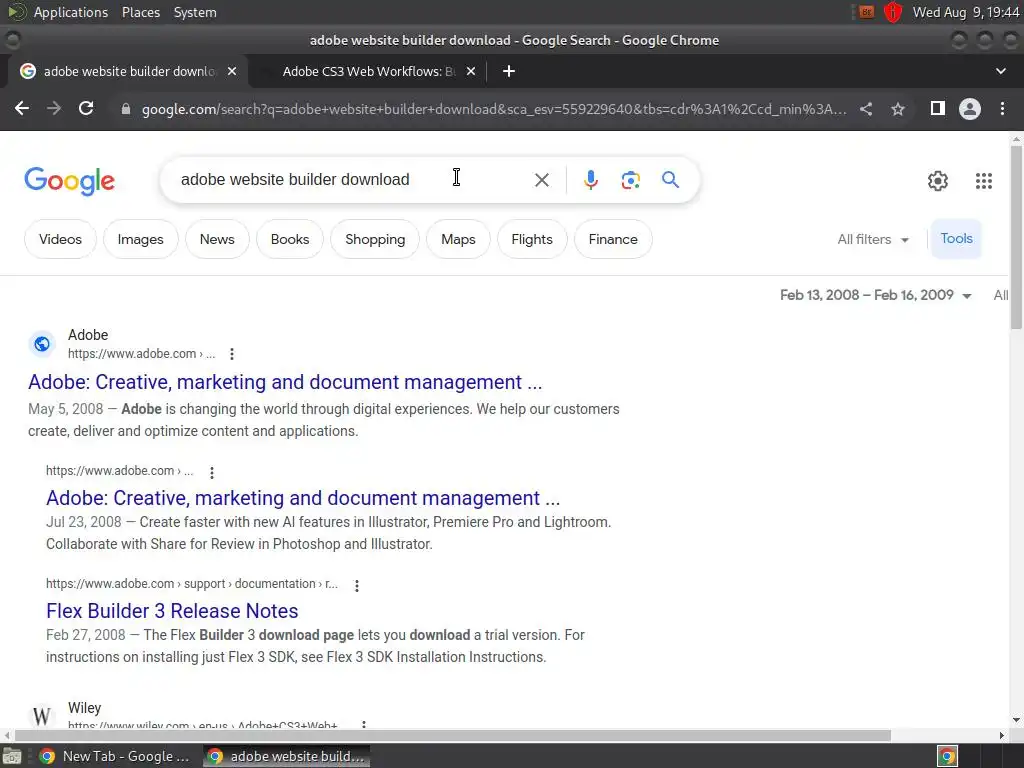Click the show desktop taskbar icon
The width and height of the screenshot is (1024, 768).
point(12,757)
